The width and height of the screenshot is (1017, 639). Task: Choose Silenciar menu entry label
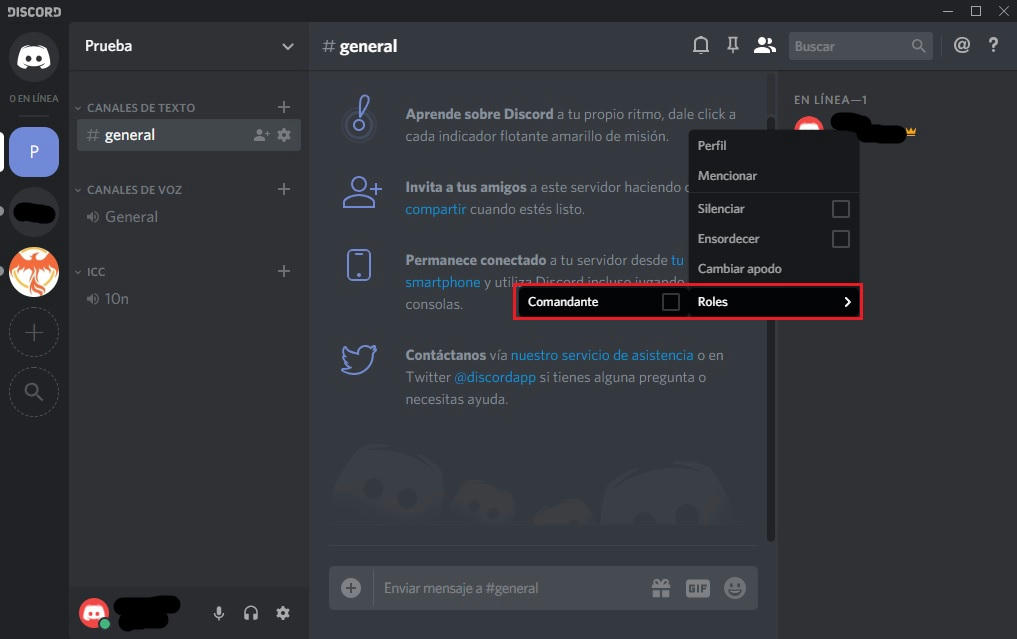point(721,209)
